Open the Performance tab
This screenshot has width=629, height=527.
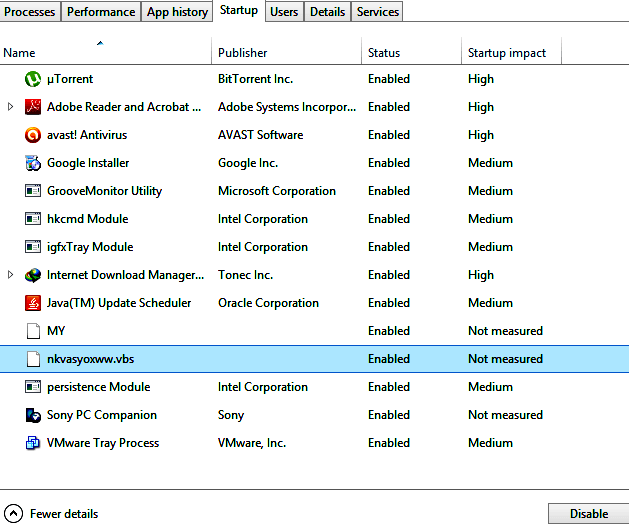coord(101,12)
